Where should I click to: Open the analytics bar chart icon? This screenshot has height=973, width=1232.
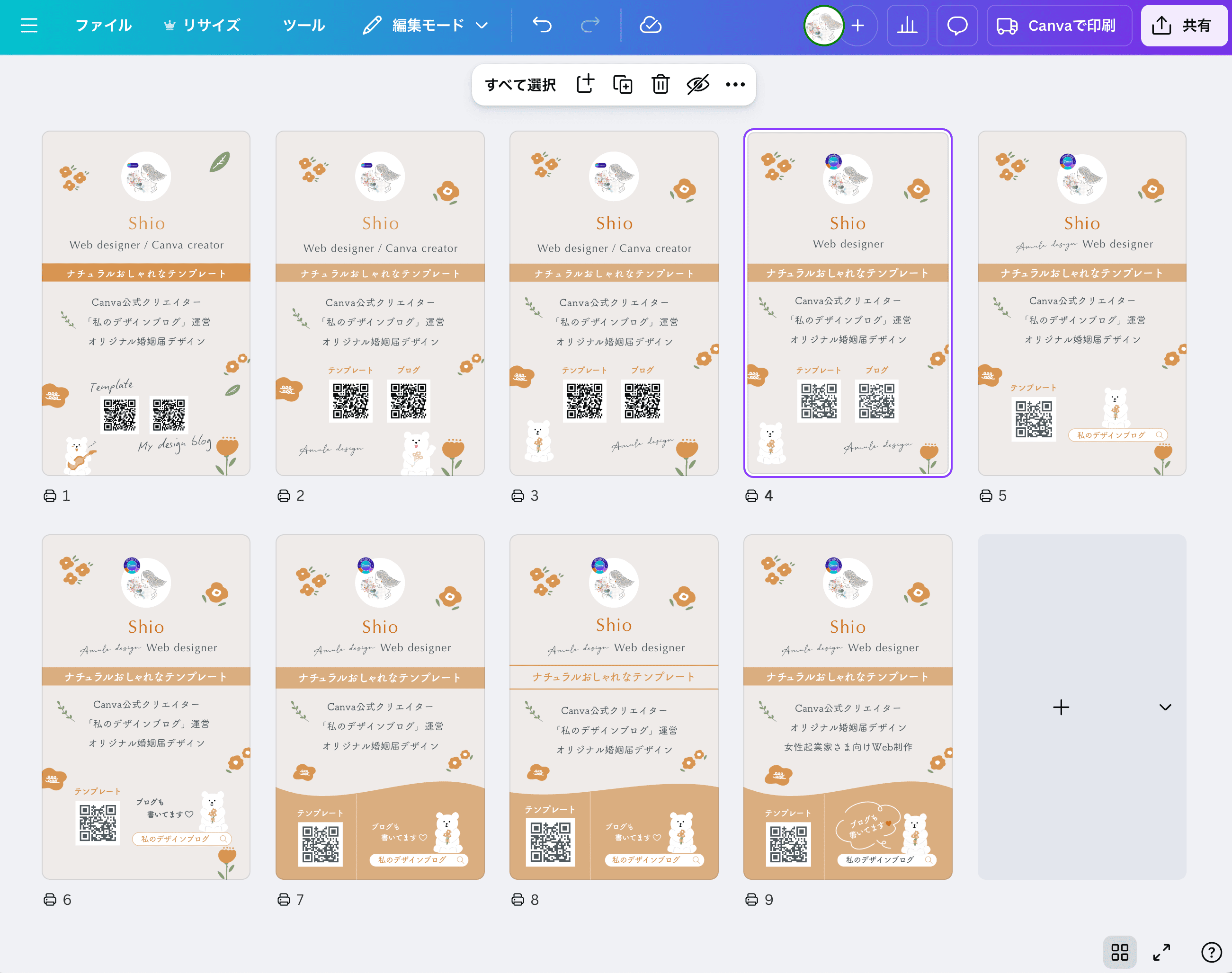(907, 25)
